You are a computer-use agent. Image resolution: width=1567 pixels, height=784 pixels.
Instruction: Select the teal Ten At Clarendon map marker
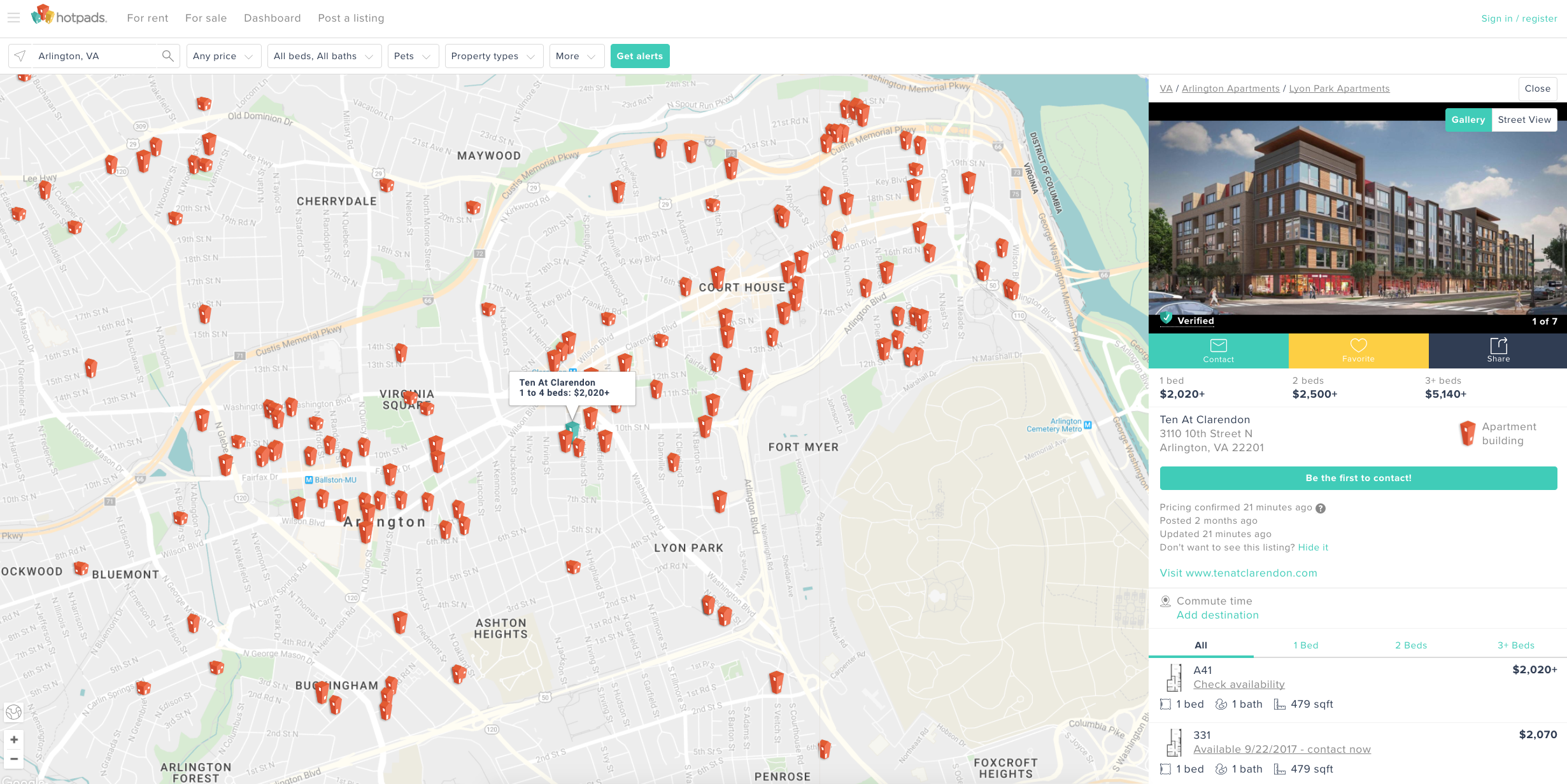[572, 430]
